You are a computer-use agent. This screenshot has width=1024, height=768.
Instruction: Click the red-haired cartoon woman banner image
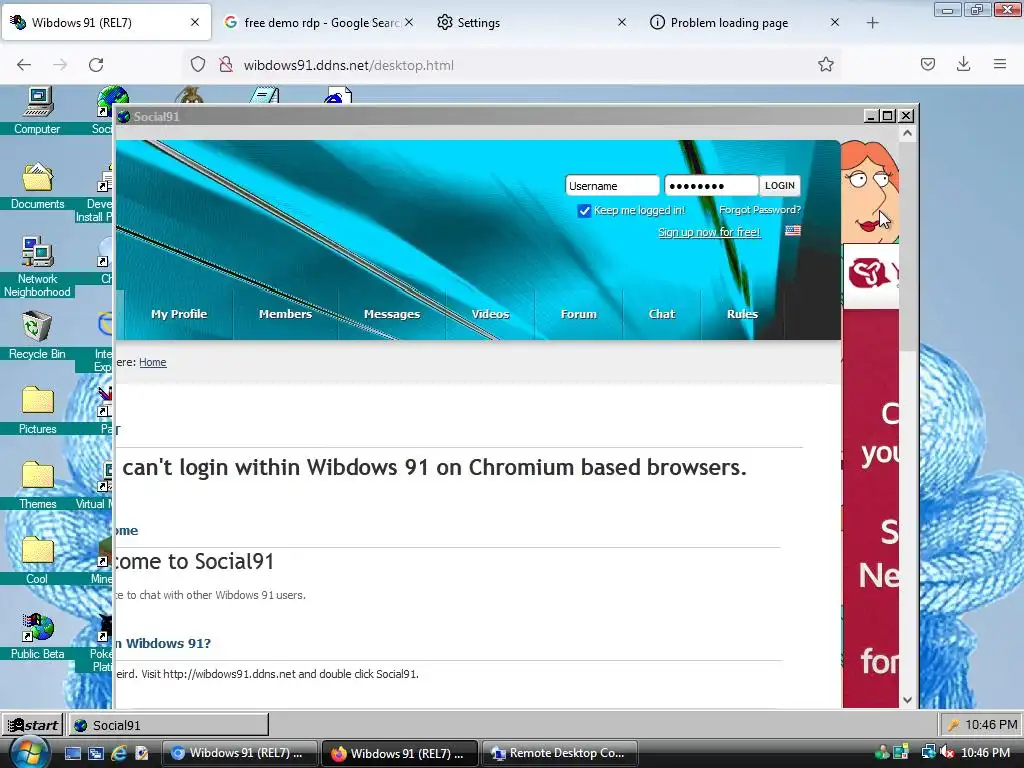pos(869,192)
